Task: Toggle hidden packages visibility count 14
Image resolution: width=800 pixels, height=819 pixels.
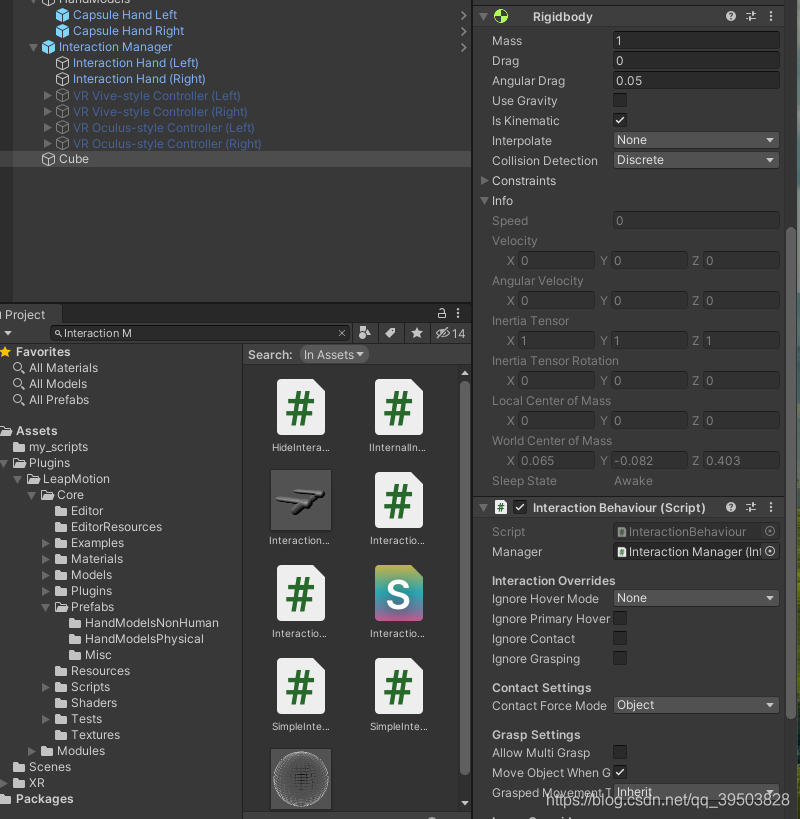Action: (x=451, y=333)
